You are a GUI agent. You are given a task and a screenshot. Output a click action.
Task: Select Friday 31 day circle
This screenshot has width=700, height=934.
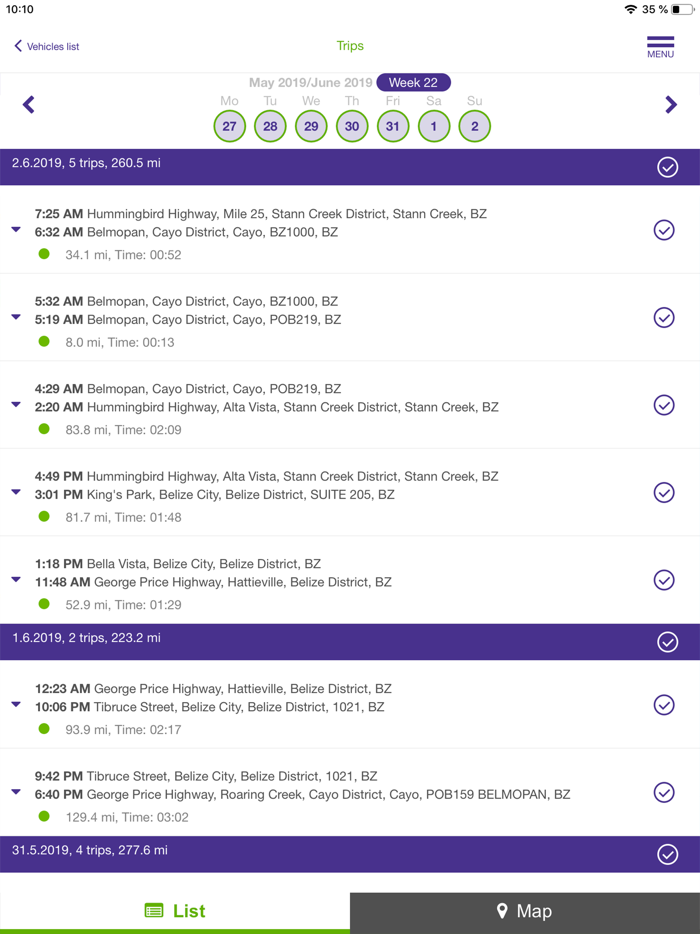tap(393, 126)
